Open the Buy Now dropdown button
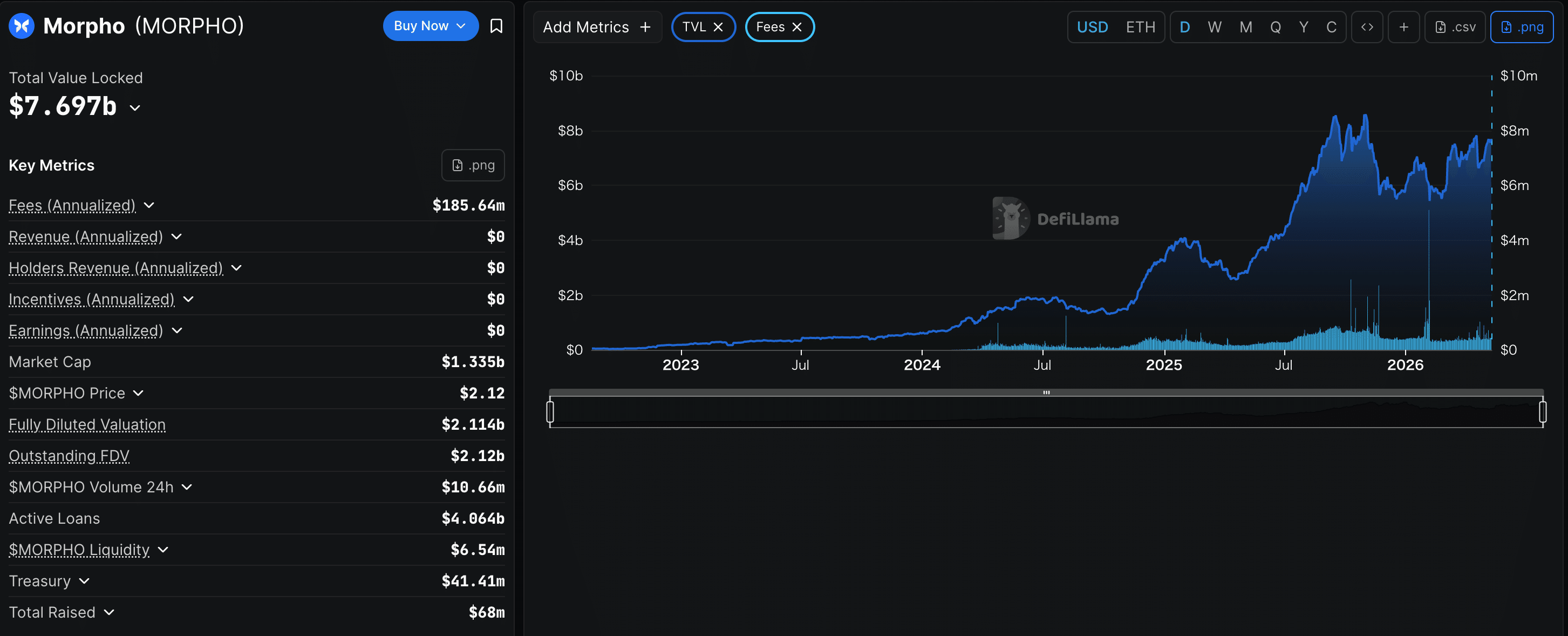 [x=431, y=25]
